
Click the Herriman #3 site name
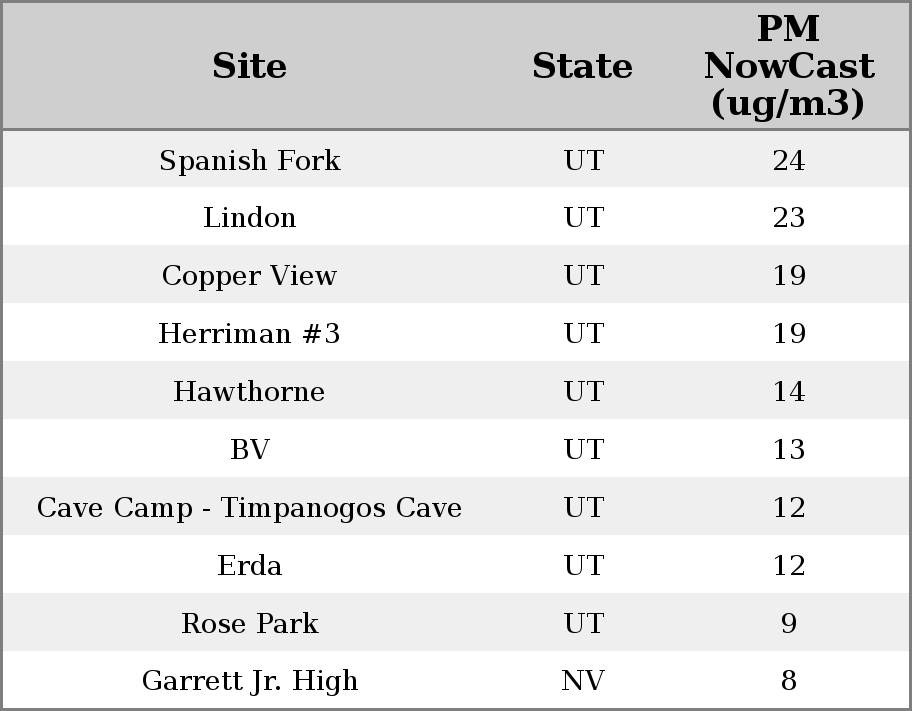point(249,334)
